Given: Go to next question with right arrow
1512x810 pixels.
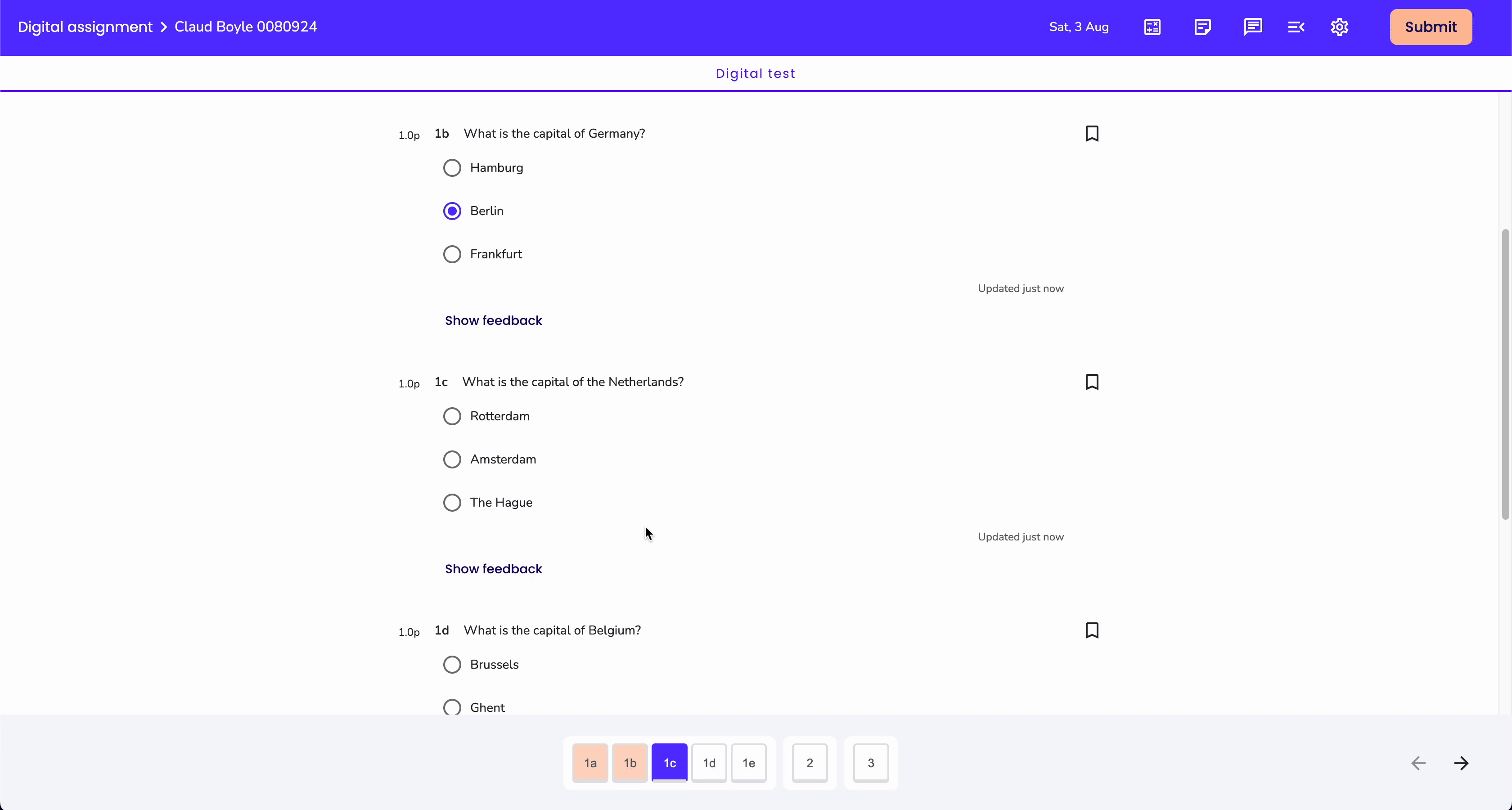Looking at the screenshot, I should click(1462, 763).
